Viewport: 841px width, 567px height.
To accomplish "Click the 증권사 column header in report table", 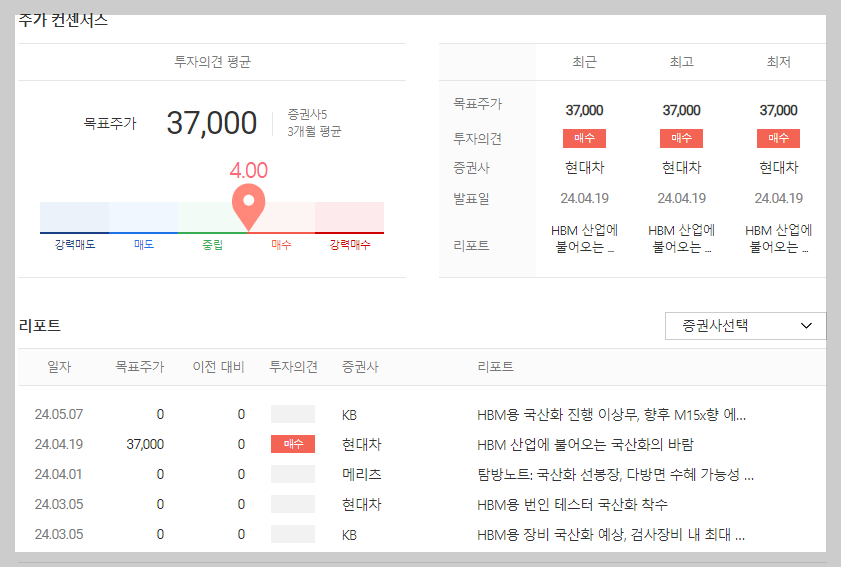I will coord(360,367).
